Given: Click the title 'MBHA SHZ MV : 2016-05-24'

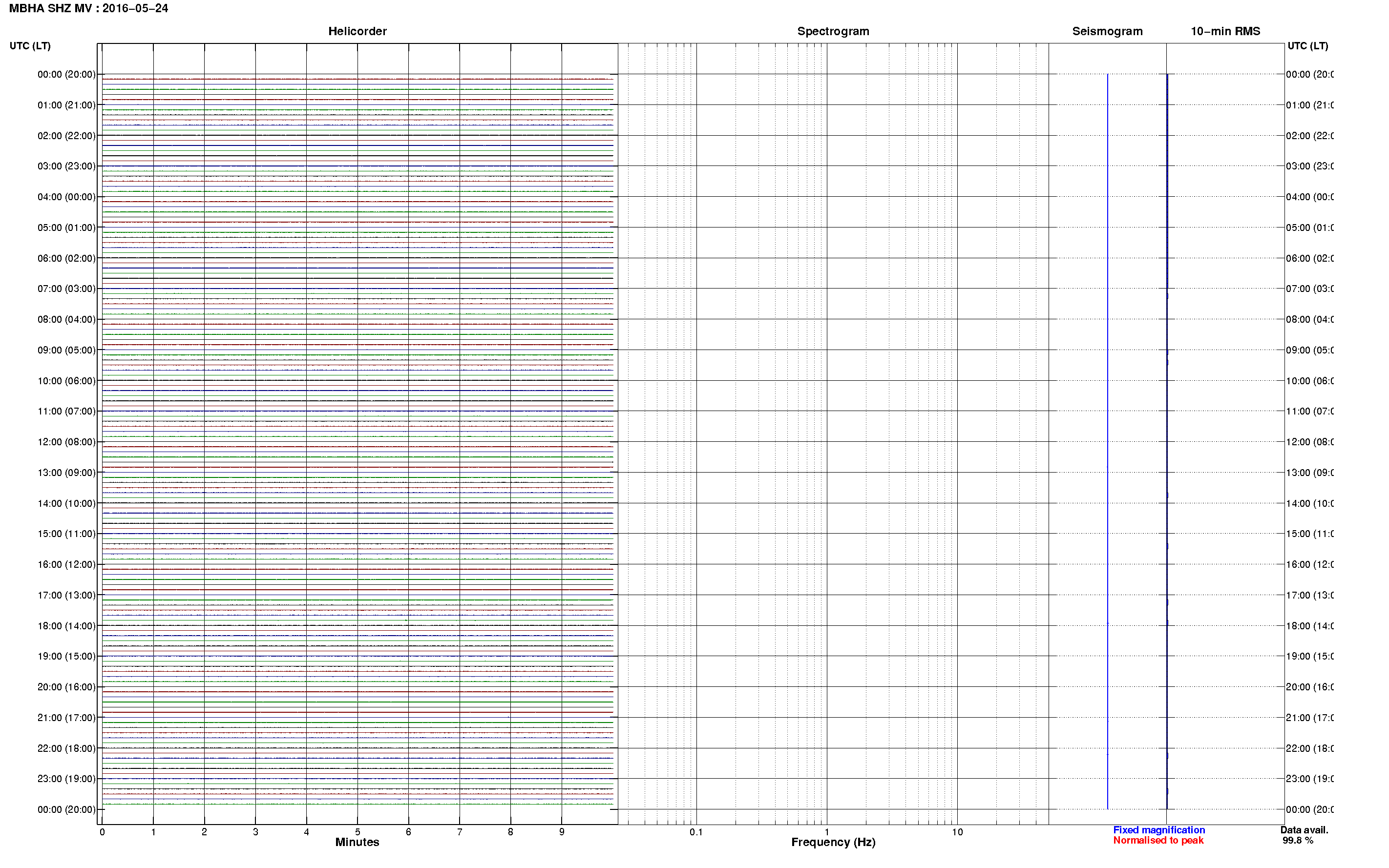Looking at the screenshot, I should (x=88, y=9).
